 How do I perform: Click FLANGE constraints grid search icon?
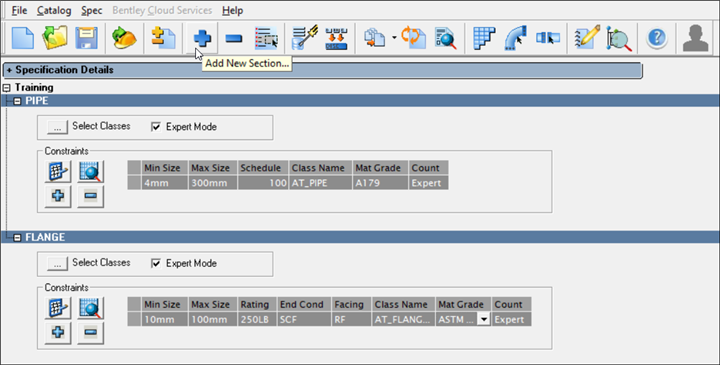coord(90,308)
